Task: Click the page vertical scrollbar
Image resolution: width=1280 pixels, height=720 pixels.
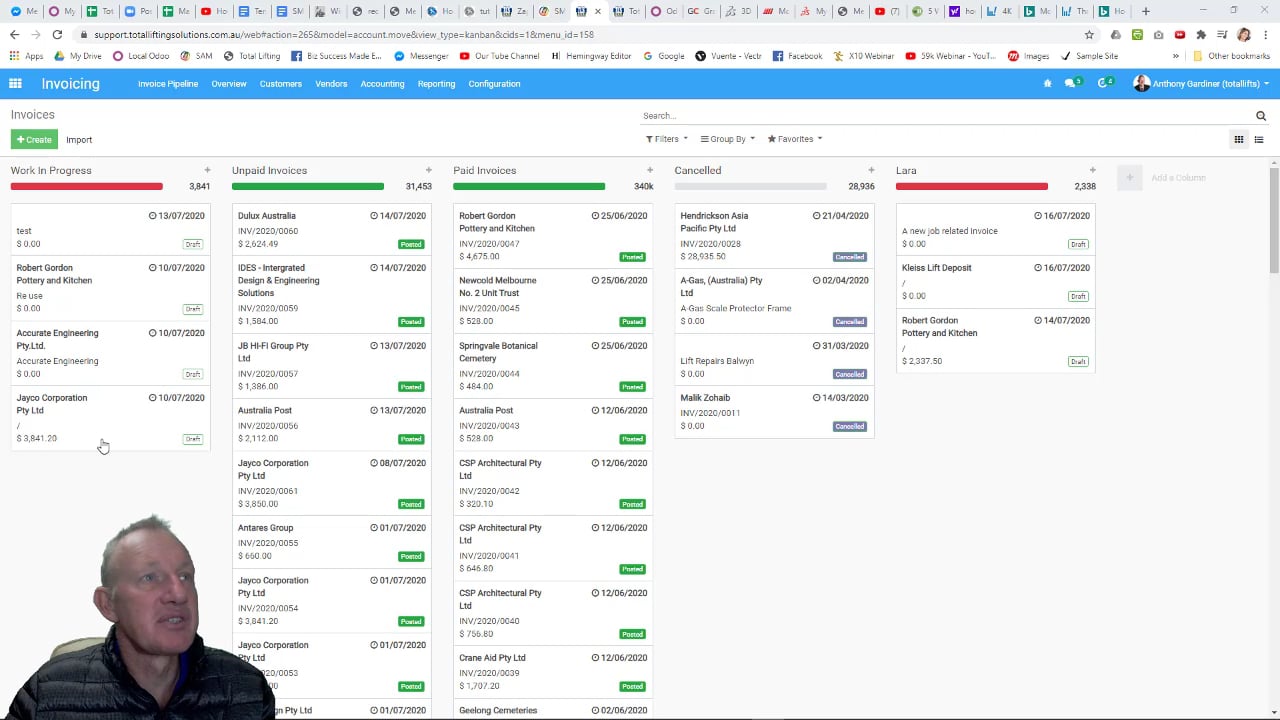Action: [1274, 220]
